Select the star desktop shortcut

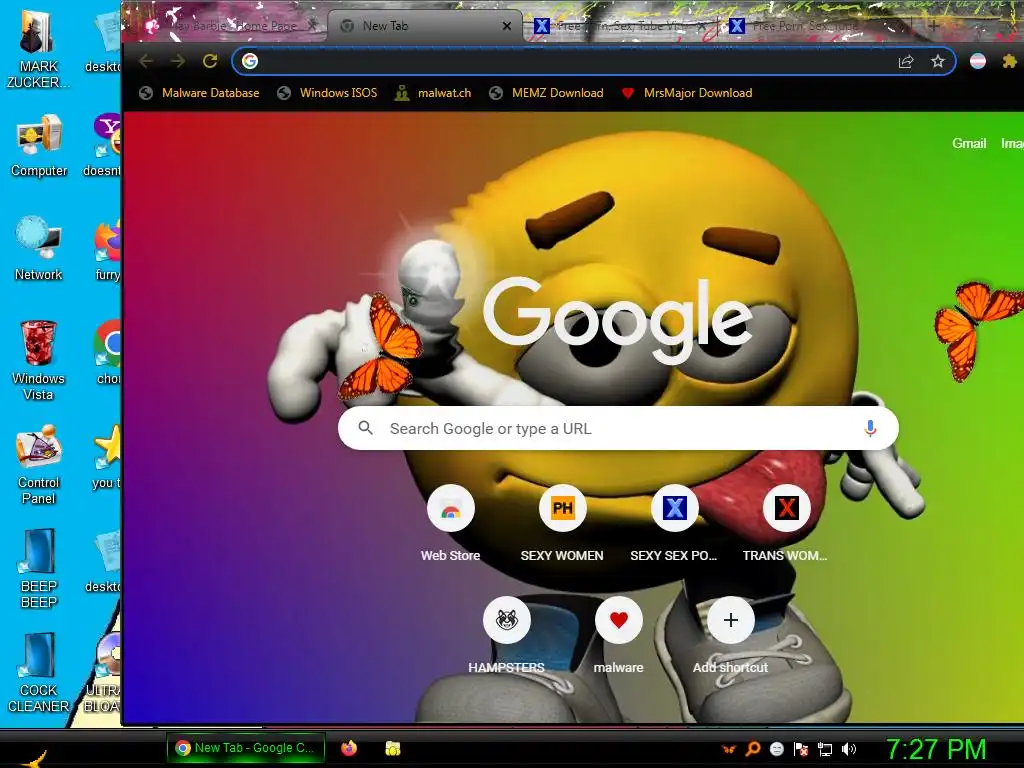point(107,457)
